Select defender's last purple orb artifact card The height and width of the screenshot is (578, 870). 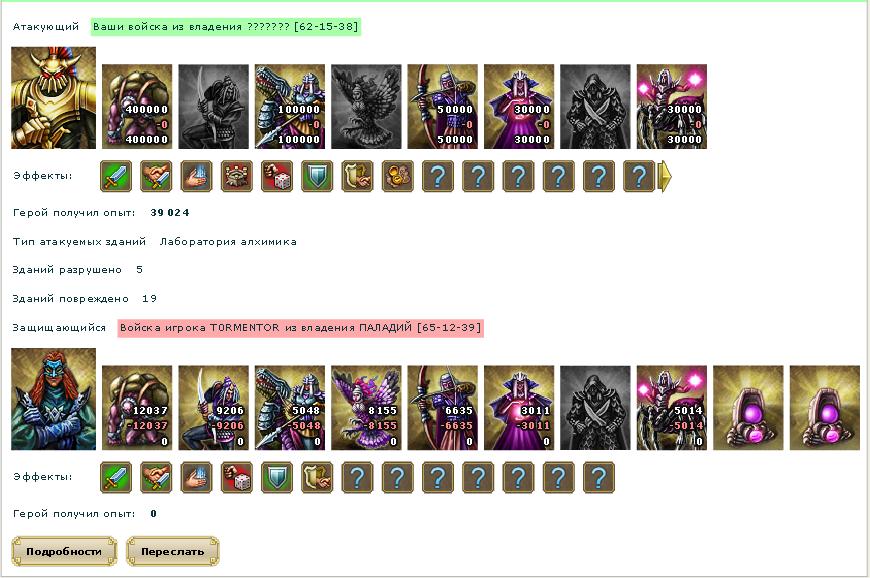[825, 408]
